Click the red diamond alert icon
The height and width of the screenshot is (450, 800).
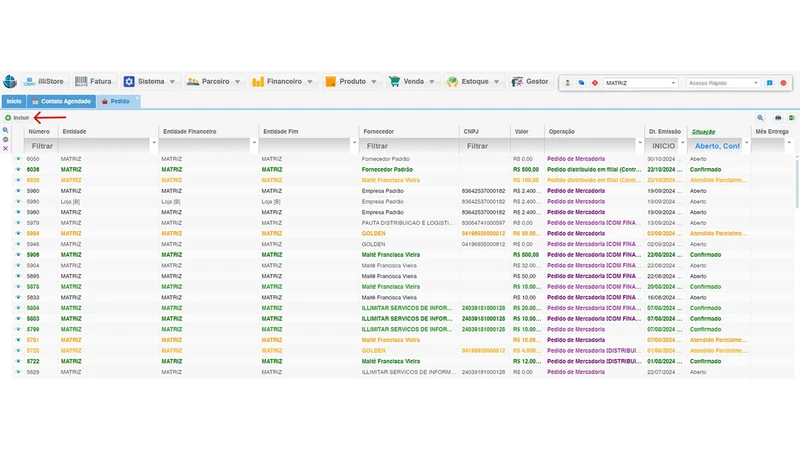[595, 83]
